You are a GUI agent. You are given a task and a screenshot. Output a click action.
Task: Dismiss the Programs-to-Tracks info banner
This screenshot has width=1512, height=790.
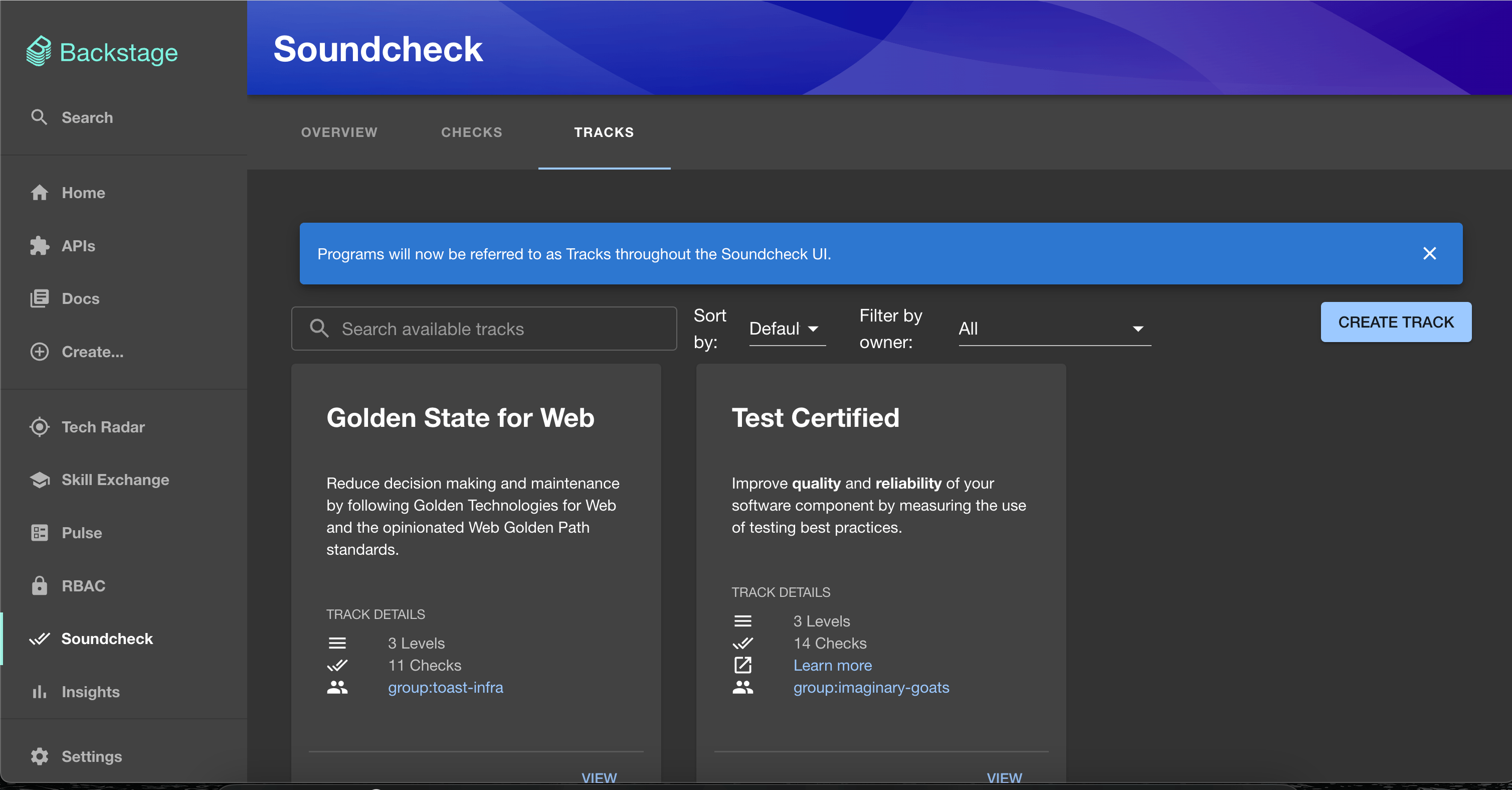point(1430,253)
